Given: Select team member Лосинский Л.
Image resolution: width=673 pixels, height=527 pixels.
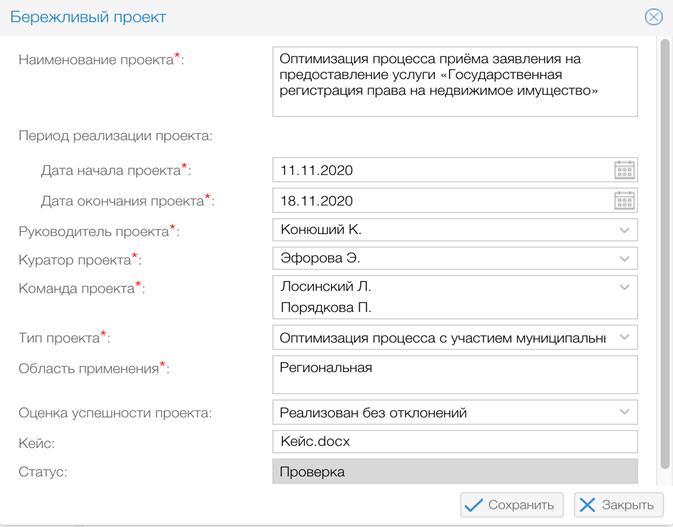Looking at the screenshot, I should click(326, 287).
